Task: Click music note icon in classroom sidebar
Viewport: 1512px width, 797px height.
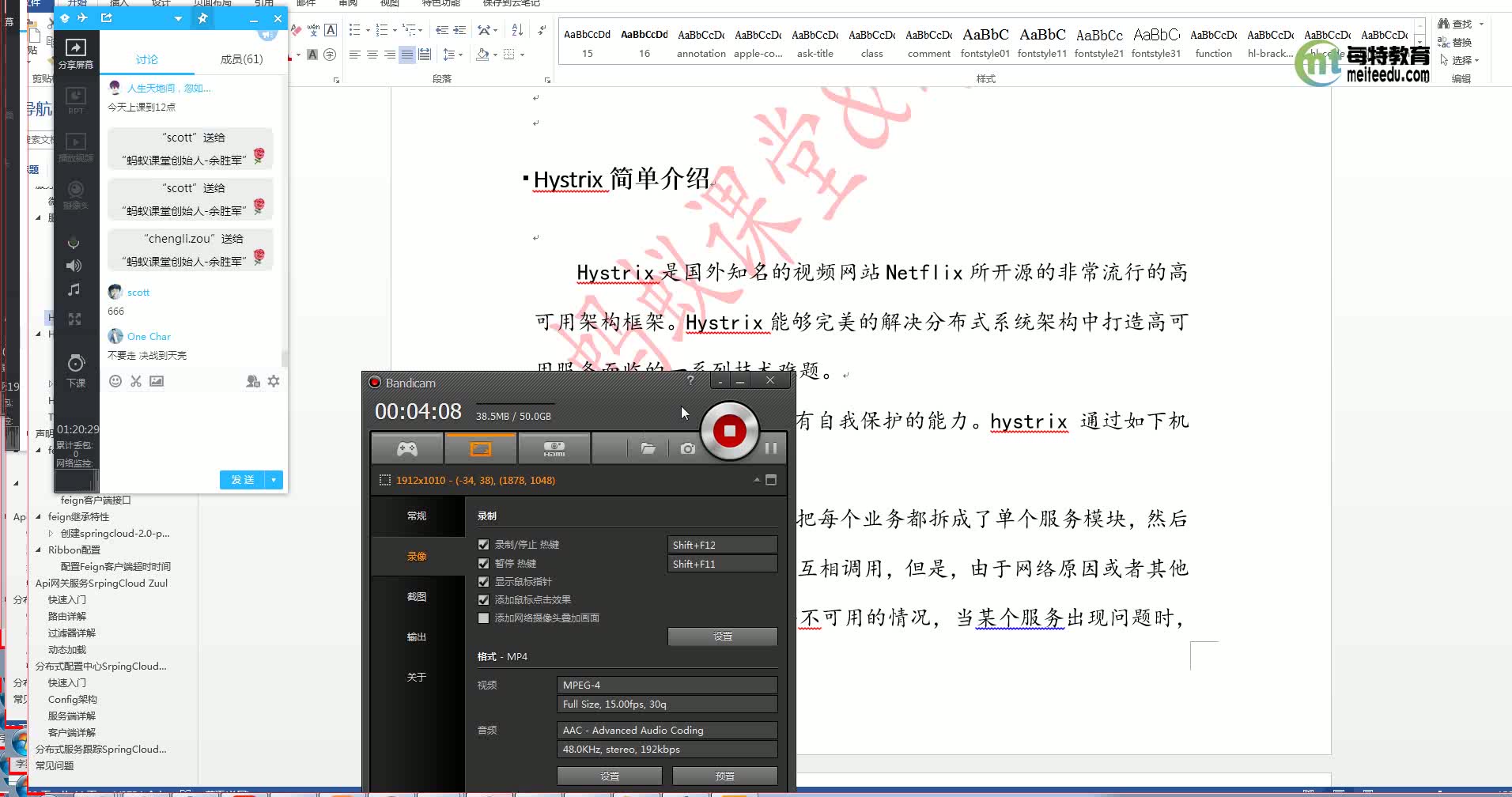Action: [74, 290]
